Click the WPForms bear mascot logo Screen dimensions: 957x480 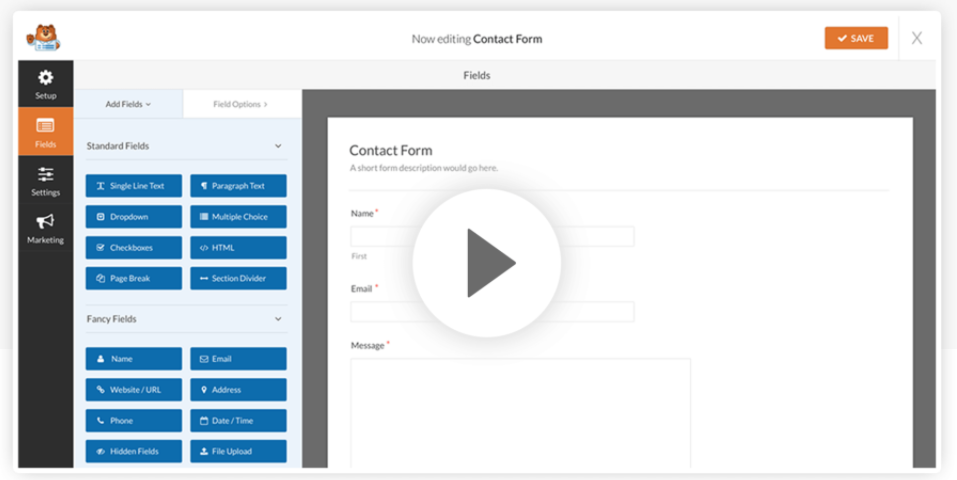[43, 38]
